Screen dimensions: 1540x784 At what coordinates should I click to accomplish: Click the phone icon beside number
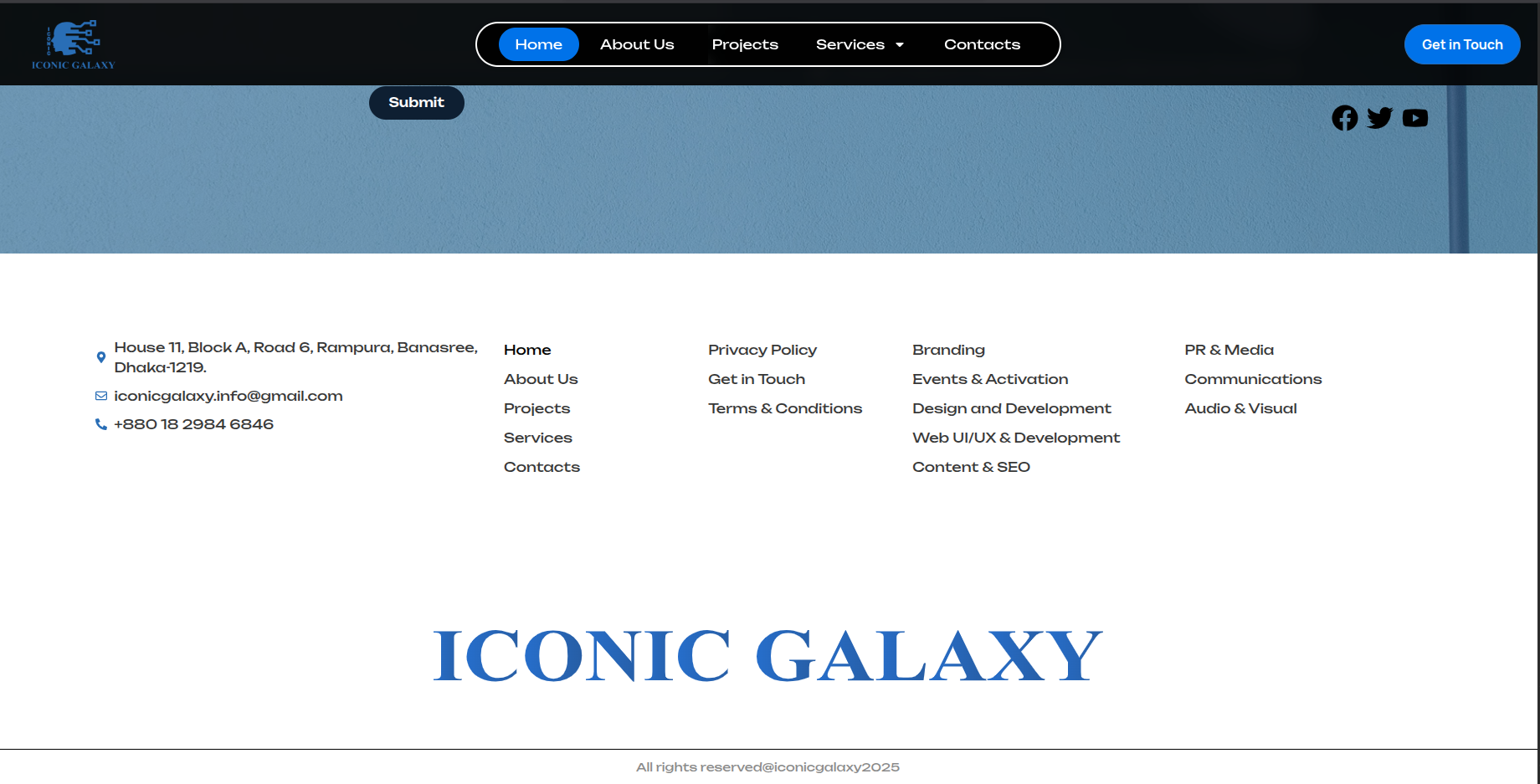coord(101,424)
